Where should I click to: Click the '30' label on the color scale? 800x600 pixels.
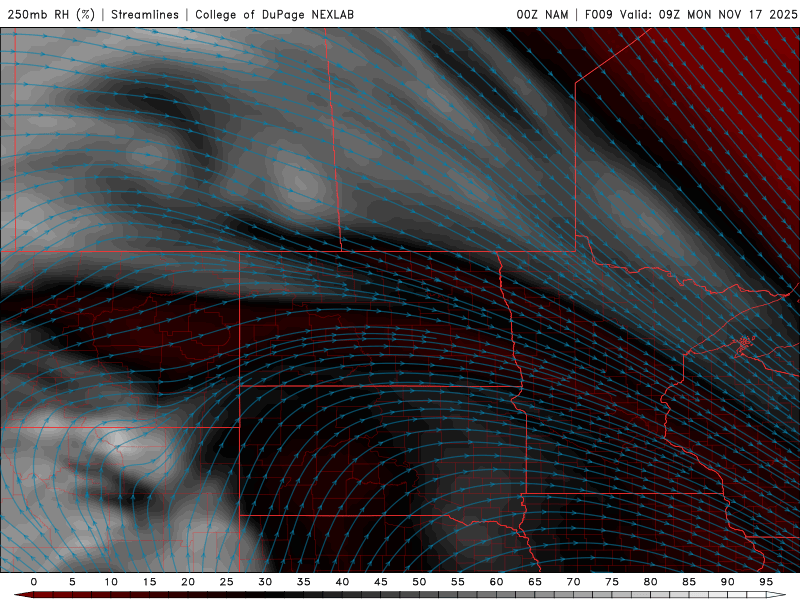coord(265,582)
